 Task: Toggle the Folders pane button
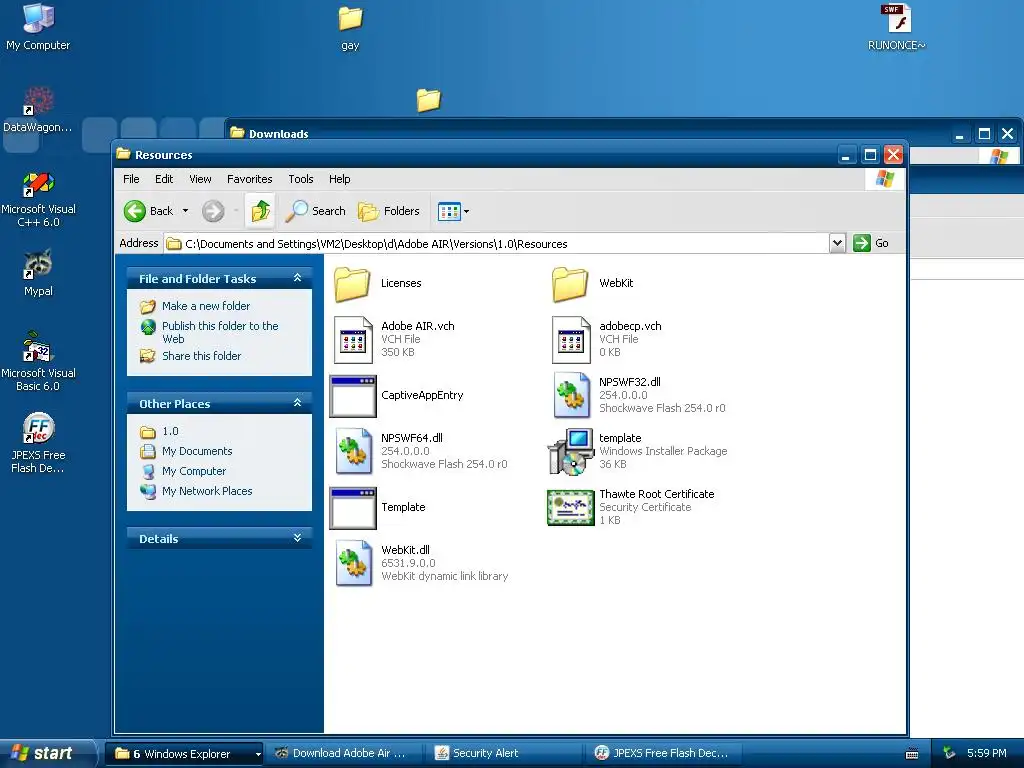pos(389,211)
